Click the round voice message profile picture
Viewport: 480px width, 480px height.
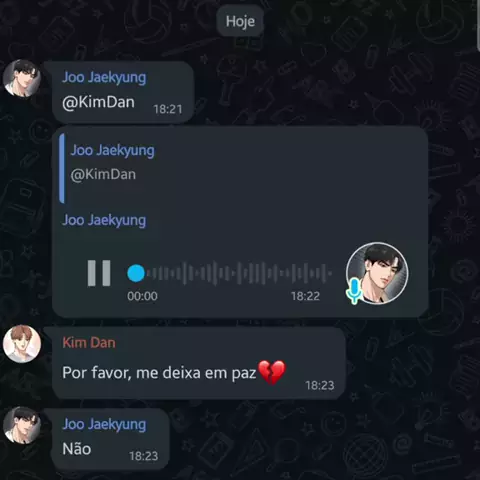pyautogui.click(x=377, y=273)
